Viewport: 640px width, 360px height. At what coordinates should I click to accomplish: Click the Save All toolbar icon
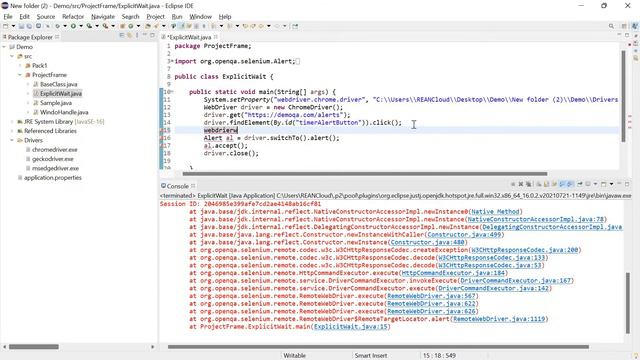[x=29, y=26]
